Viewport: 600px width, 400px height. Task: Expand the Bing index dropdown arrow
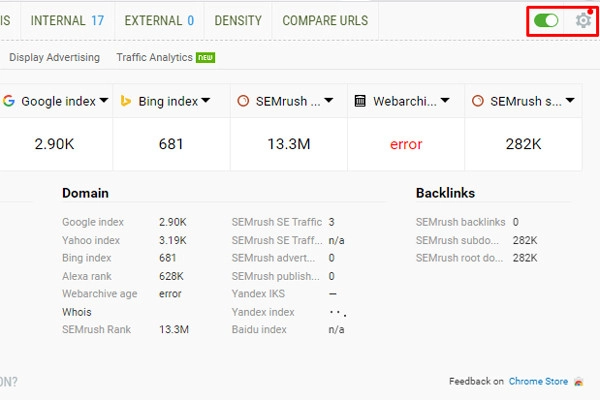click(205, 101)
